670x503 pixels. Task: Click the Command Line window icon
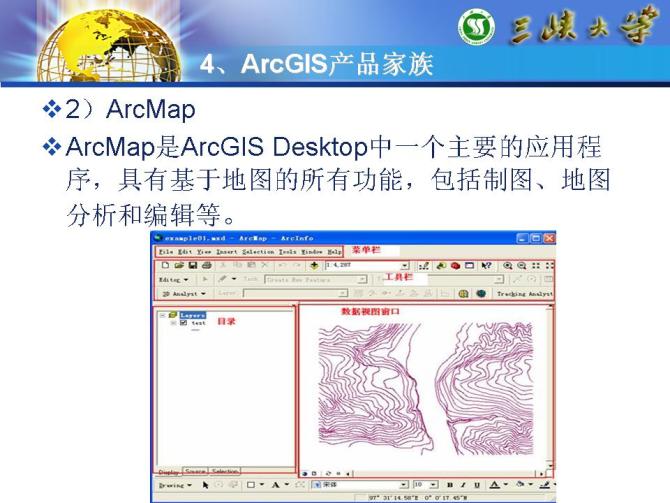(470, 266)
